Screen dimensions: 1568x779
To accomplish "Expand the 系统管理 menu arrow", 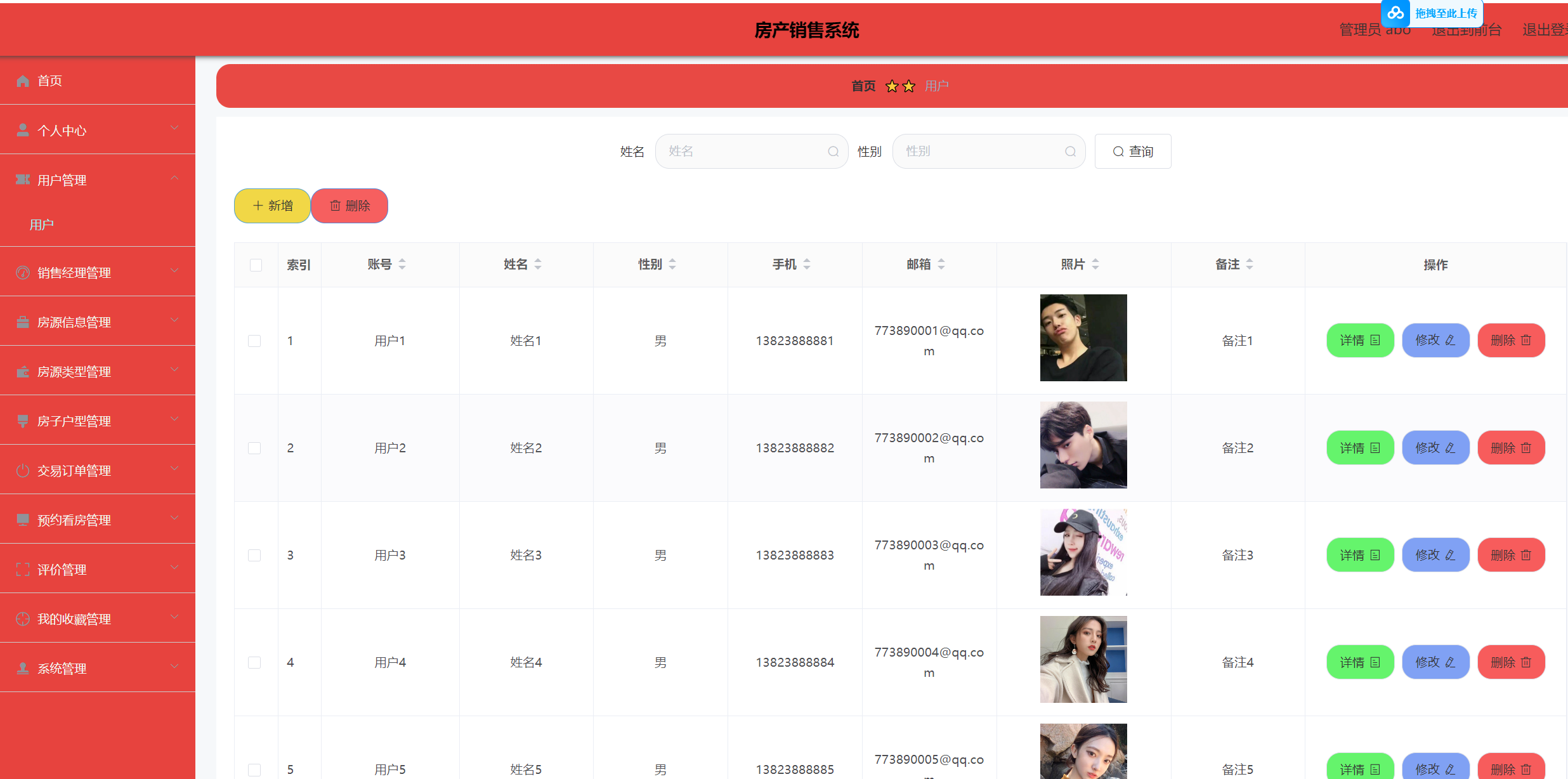I will point(174,667).
